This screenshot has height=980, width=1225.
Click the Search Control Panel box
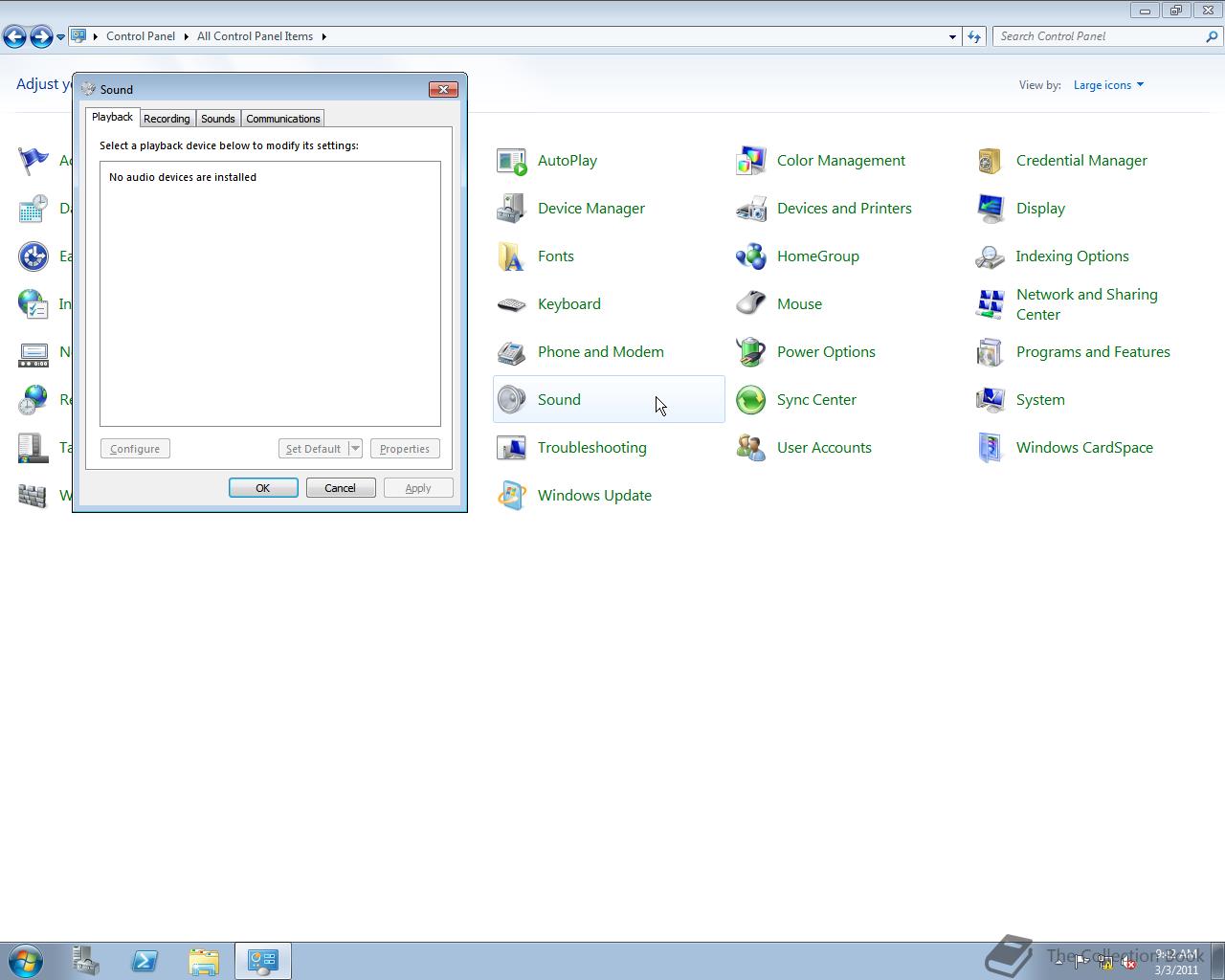pos(1099,36)
